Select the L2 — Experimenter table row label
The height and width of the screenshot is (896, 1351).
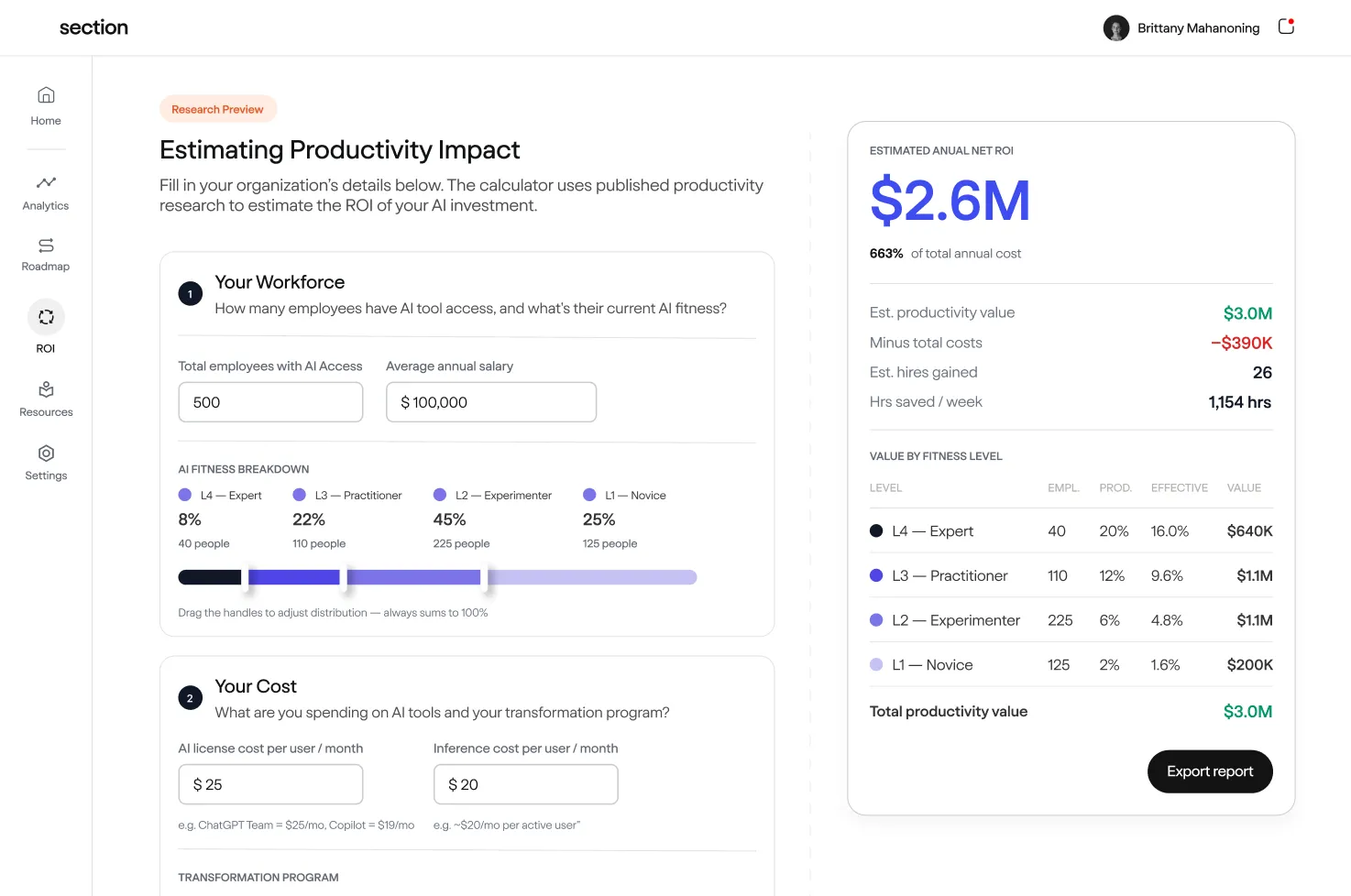[x=956, y=620]
